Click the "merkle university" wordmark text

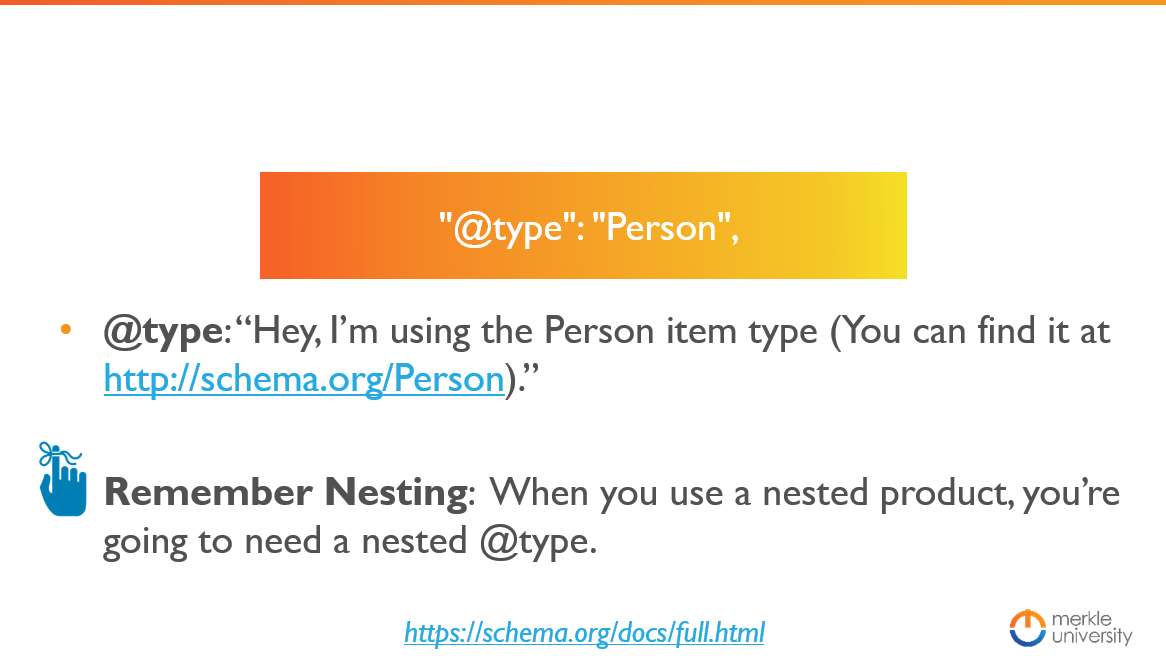tap(1092, 628)
